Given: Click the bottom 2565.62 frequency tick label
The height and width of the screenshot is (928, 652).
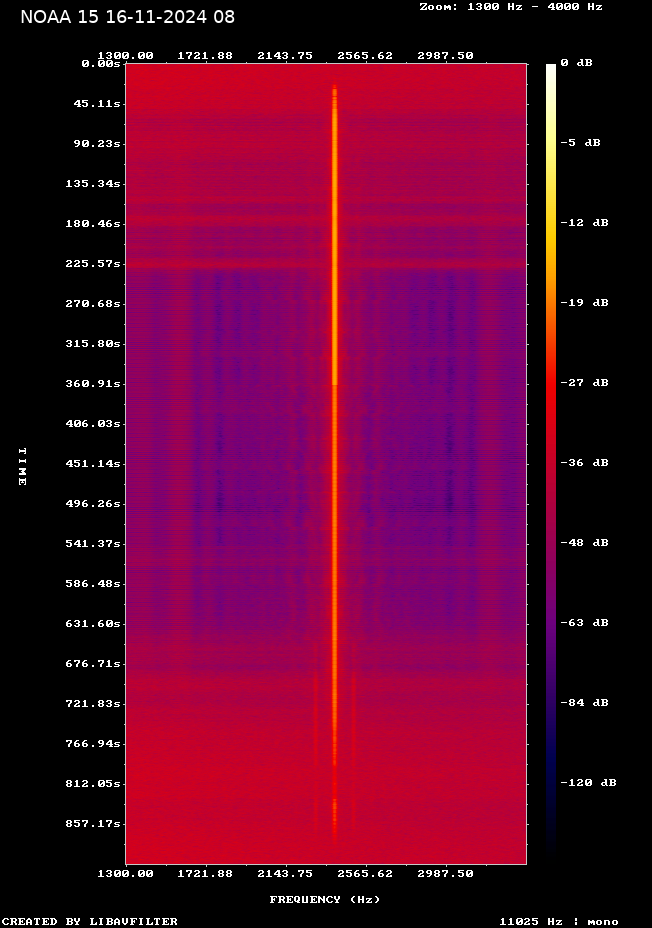Looking at the screenshot, I should click(x=365, y=873).
